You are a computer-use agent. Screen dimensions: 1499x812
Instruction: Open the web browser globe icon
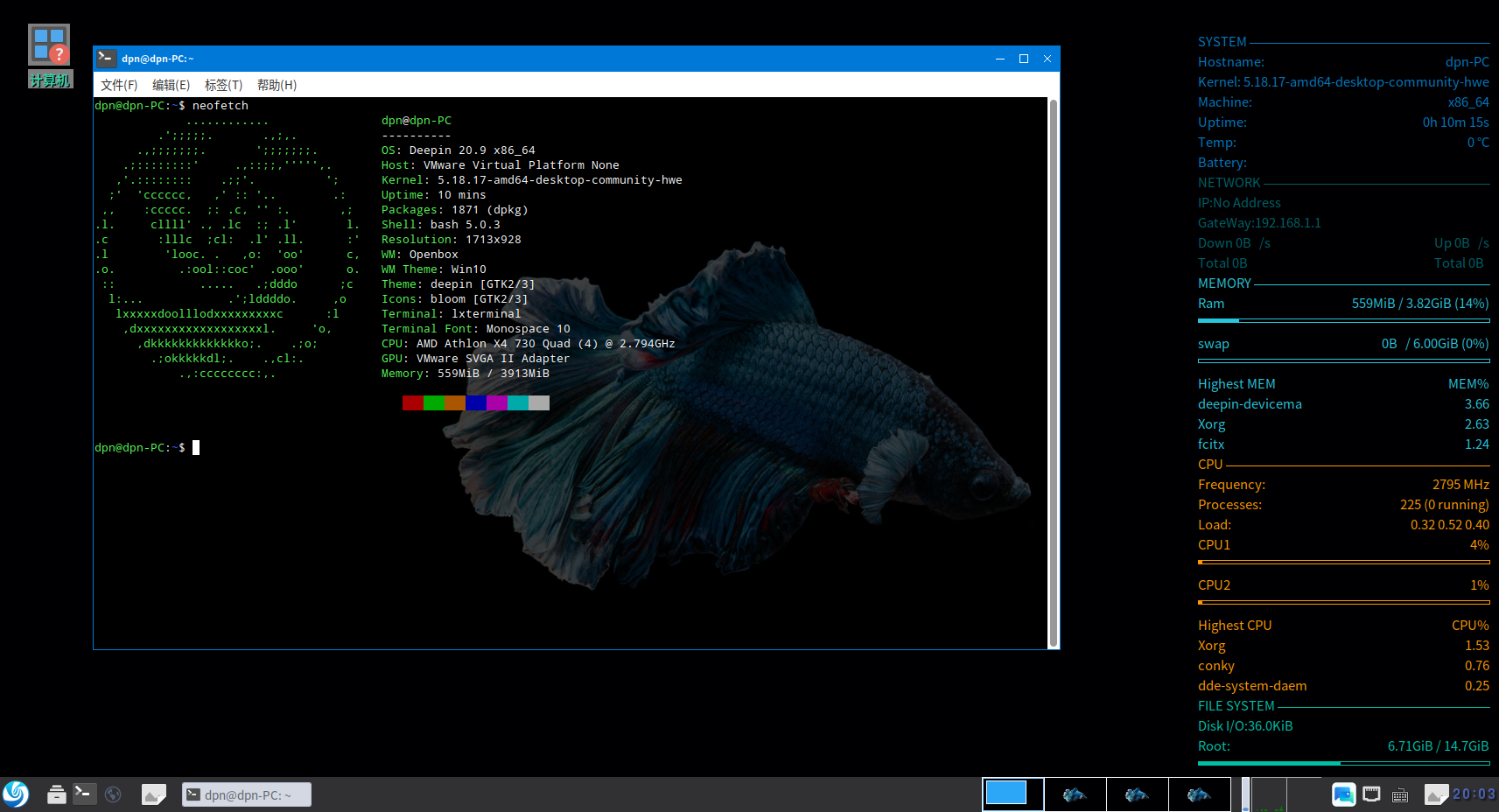113,794
